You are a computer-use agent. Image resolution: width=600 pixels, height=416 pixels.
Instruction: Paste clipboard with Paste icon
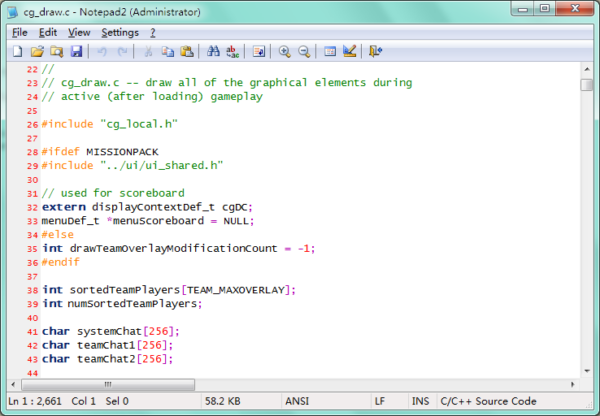(x=187, y=51)
